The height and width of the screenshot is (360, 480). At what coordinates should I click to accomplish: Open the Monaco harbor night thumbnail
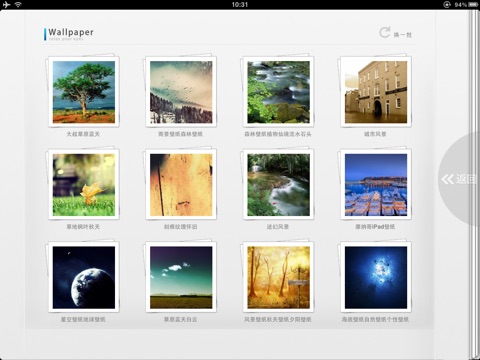coord(376,184)
